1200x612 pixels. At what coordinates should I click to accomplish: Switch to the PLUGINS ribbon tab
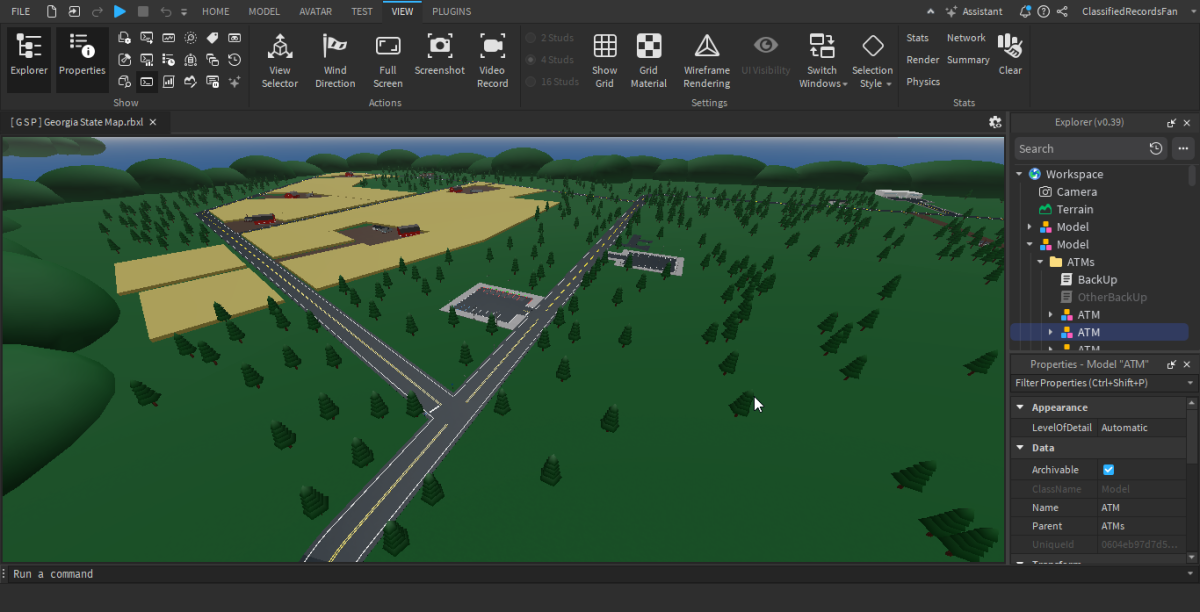(x=452, y=11)
